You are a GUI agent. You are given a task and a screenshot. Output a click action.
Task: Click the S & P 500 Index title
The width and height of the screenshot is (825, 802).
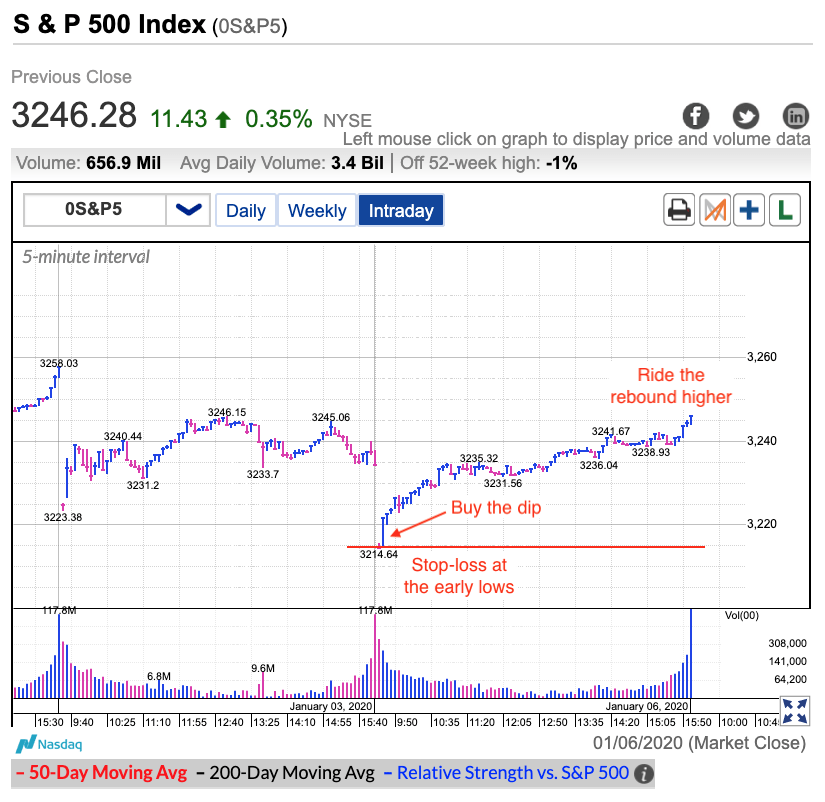(x=109, y=24)
